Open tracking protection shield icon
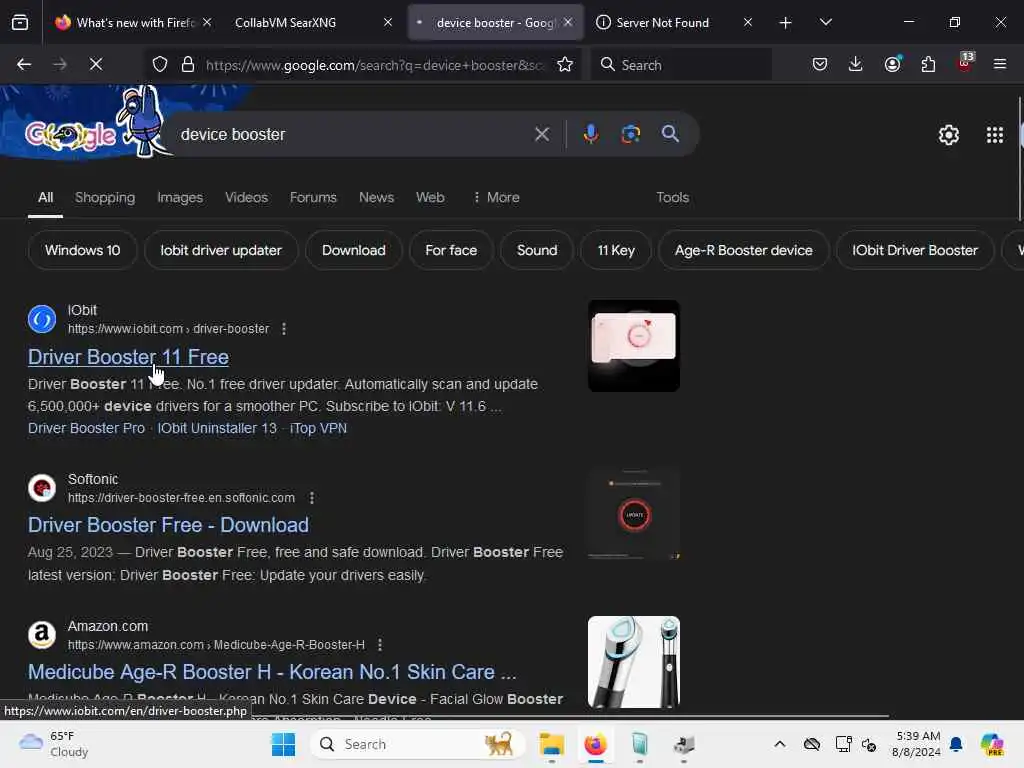Image resolution: width=1024 pixels, height=768 pixels. click(160, 64)
